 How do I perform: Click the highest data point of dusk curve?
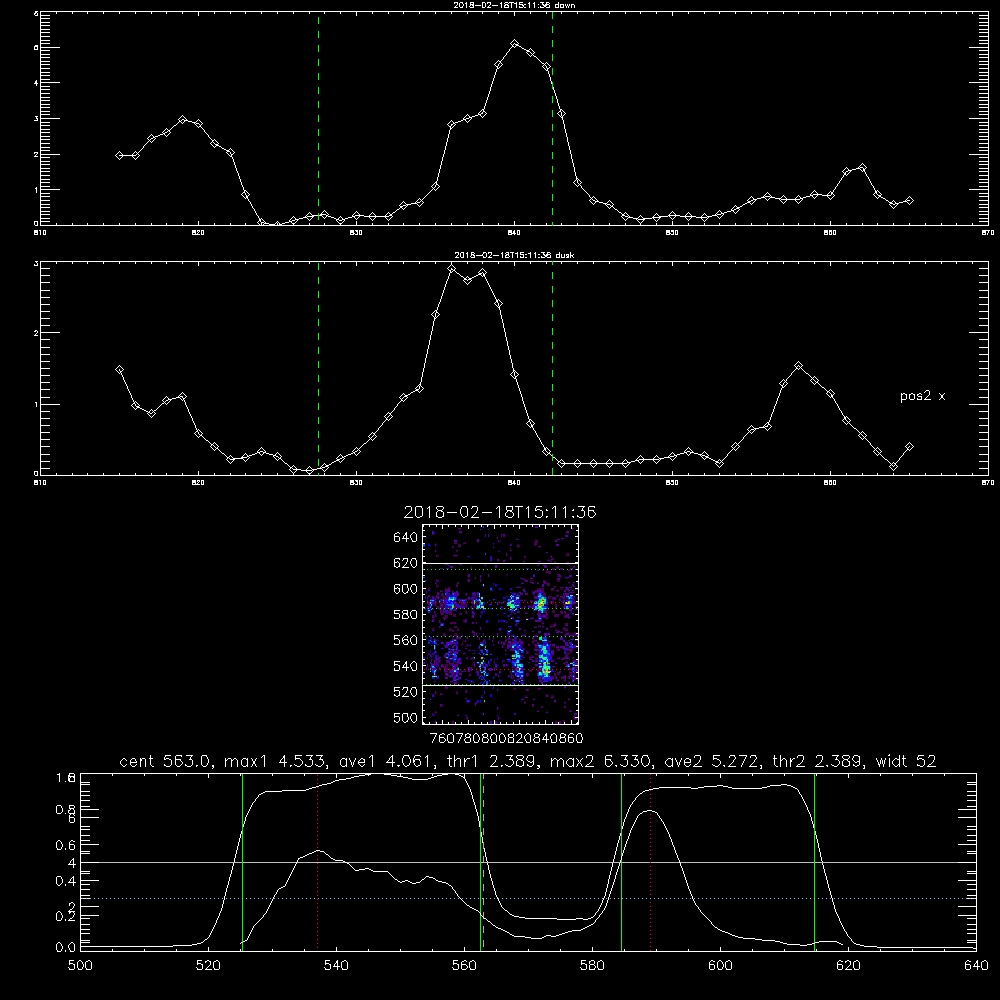[x=452, y=268]
